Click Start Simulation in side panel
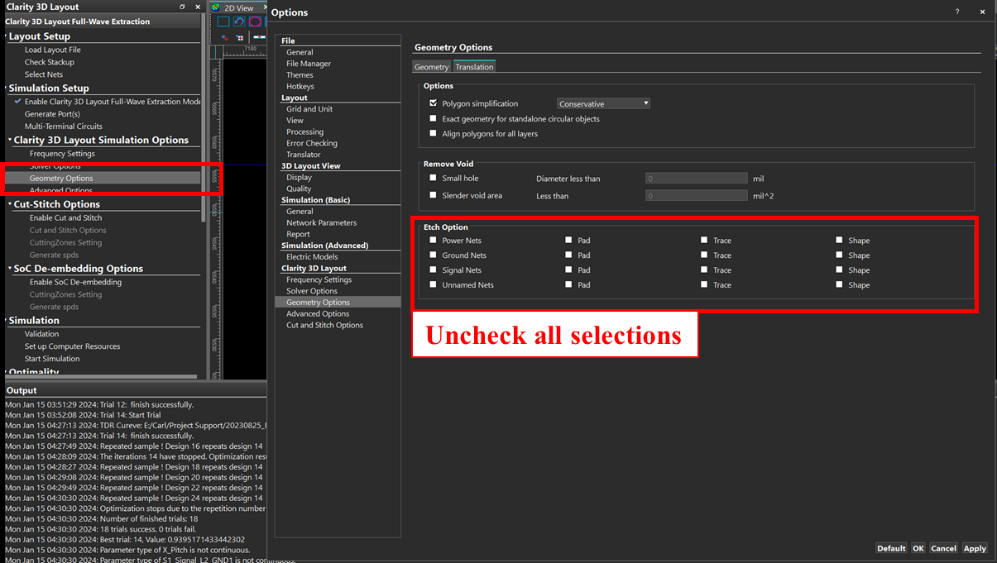 (52, 359)
